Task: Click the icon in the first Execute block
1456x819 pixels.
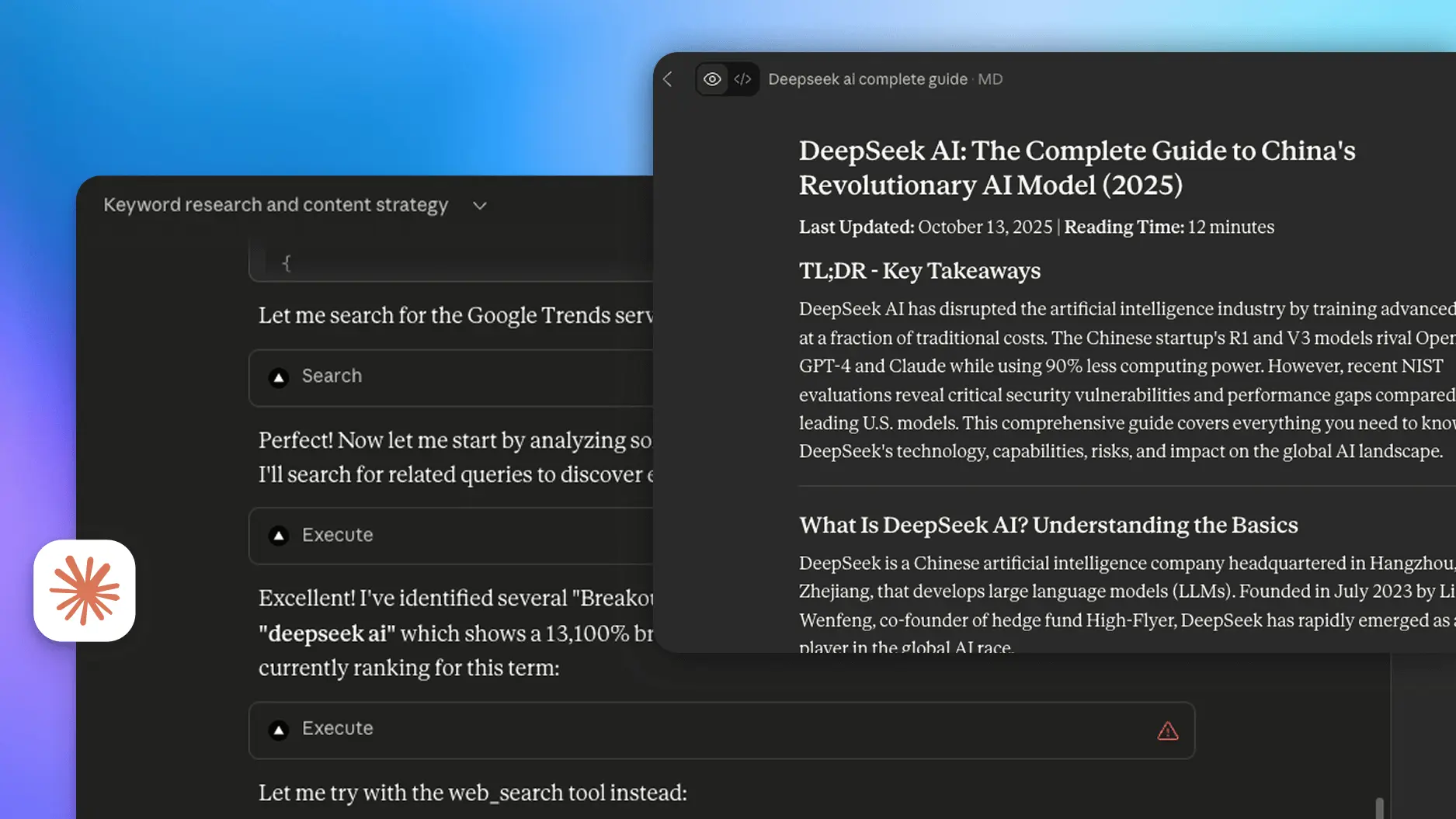Action: pos(279,536)
